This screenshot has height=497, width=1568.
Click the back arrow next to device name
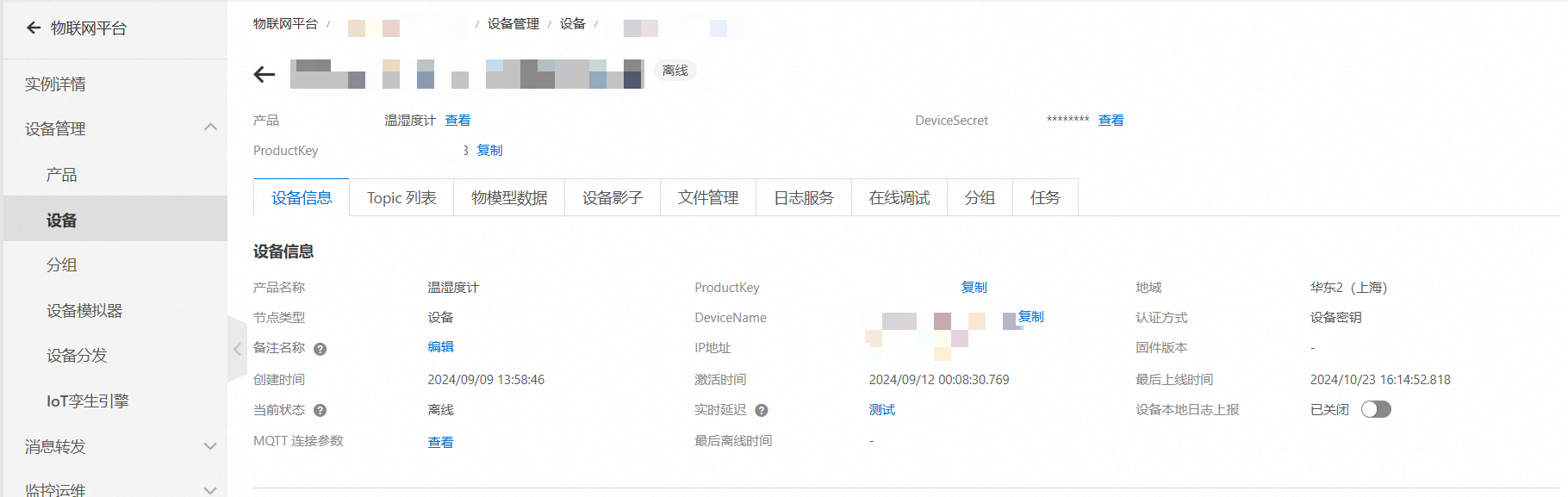[264, 75]
